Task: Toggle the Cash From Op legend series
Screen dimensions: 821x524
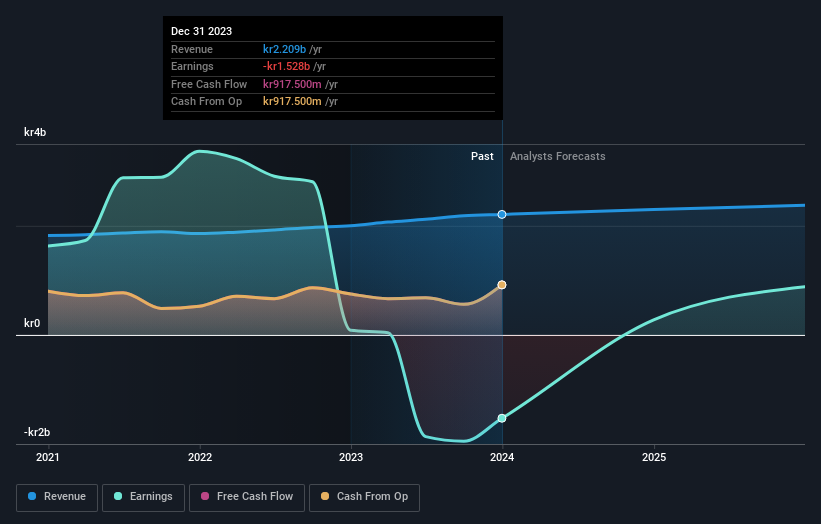Action: pyautogui.click(x=364, y=497)
